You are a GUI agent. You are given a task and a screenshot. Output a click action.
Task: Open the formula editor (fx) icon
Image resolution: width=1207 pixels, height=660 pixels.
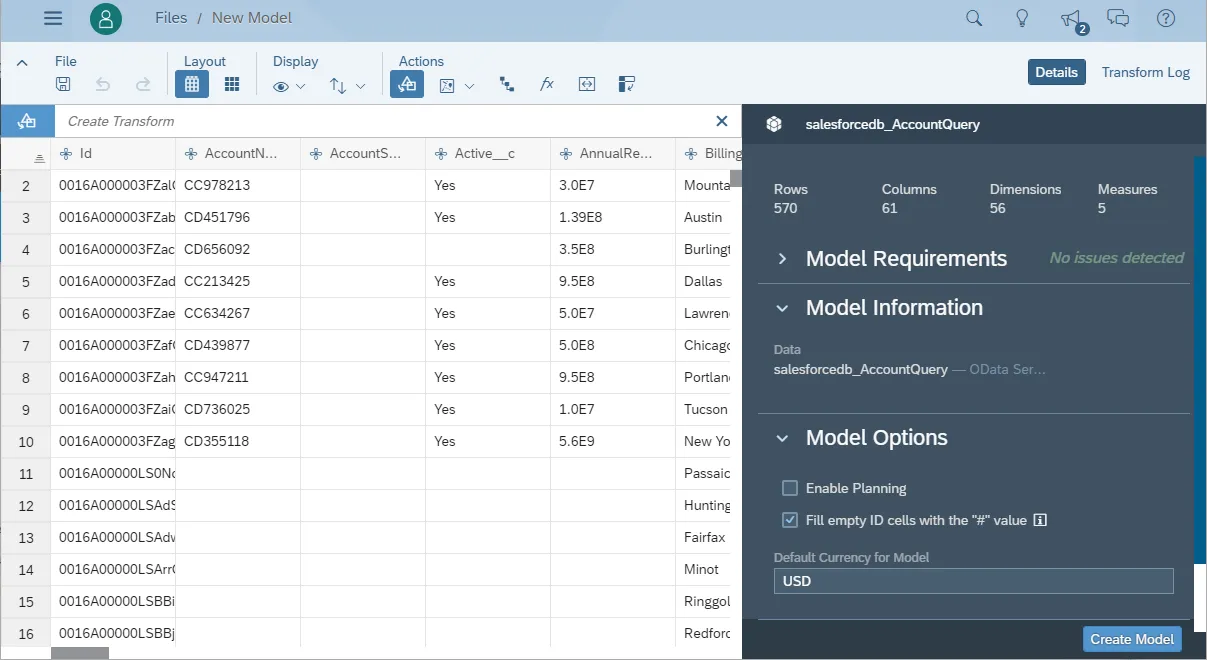[546, 84]
